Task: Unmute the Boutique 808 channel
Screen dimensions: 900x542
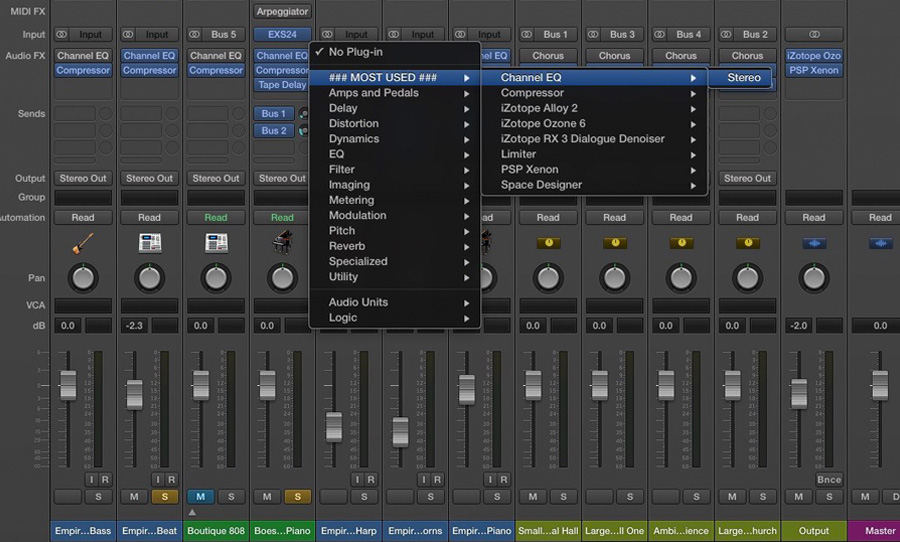Action: tap(200, 497)
